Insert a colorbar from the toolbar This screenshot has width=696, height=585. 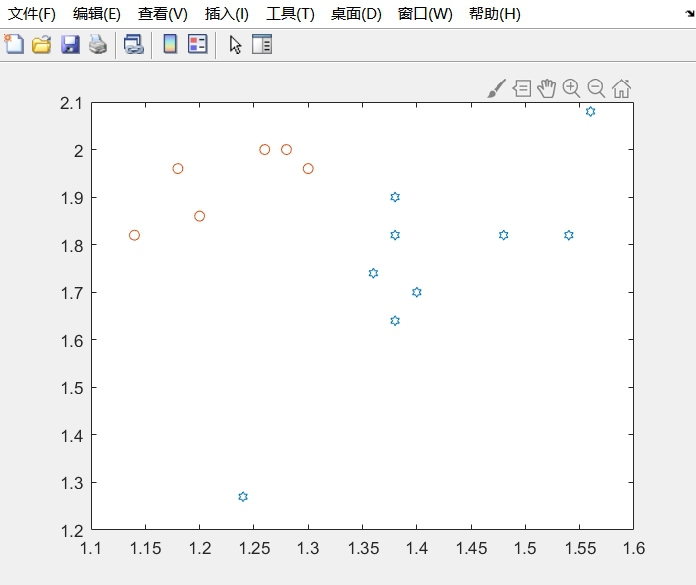170,44
